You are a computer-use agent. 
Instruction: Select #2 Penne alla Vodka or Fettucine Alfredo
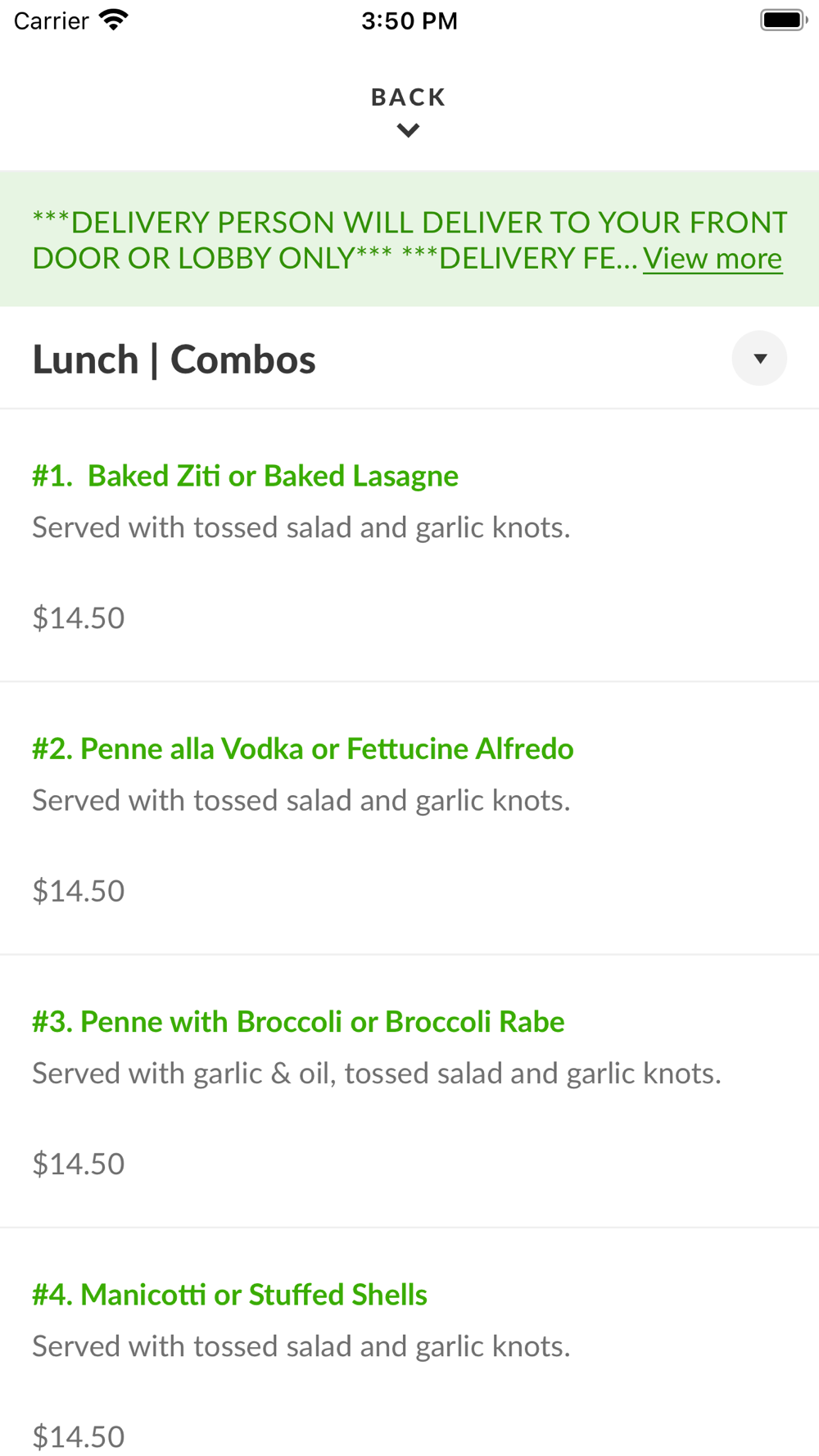click(302, 748)
